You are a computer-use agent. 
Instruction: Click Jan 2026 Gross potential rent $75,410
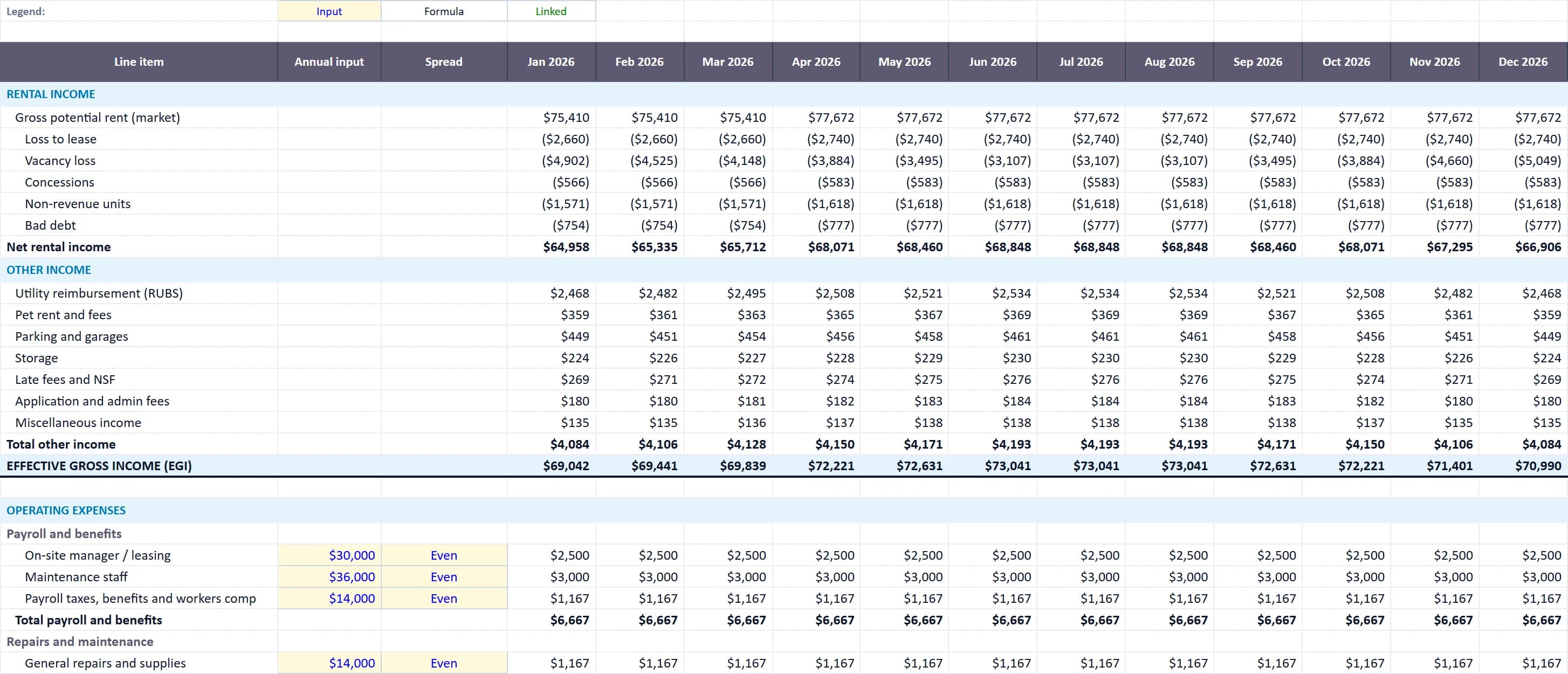coord(551,118)
